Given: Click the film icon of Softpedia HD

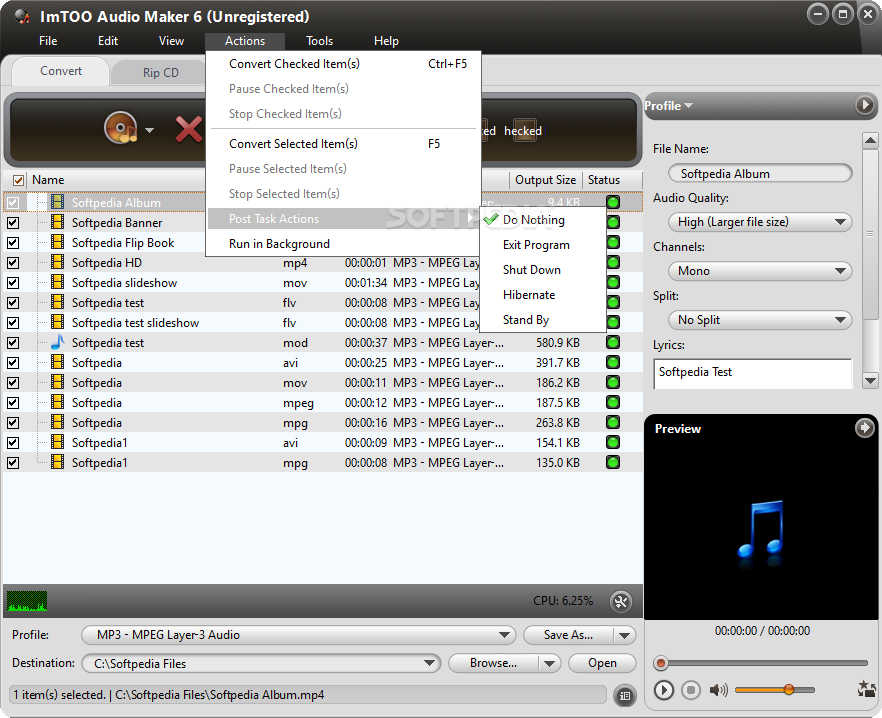Looking at the screenshot, I should (57, 262).
